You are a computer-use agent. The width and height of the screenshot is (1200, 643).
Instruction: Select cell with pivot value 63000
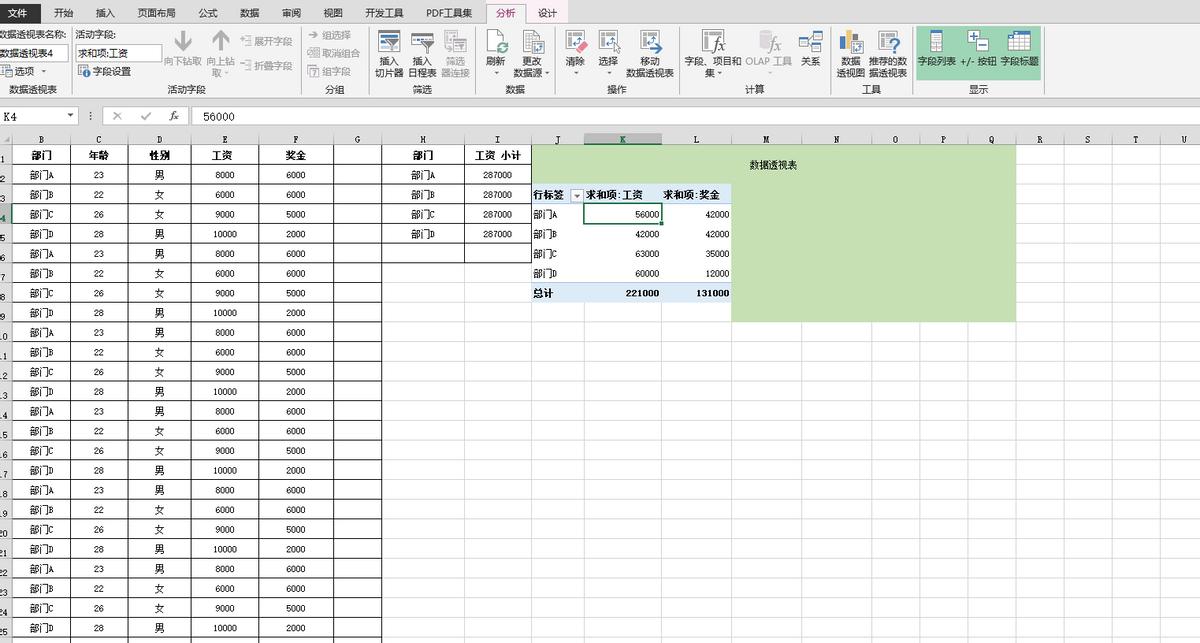coord(623,254)
